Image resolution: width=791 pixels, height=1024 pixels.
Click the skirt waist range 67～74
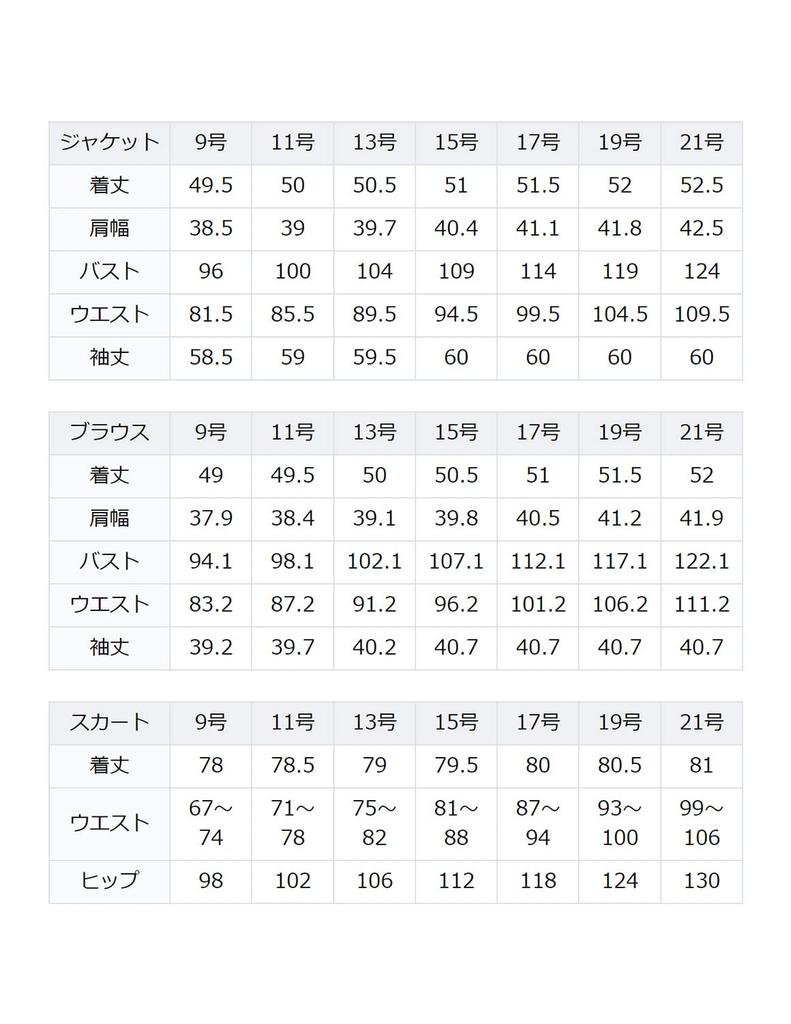[x=211, y=823]
